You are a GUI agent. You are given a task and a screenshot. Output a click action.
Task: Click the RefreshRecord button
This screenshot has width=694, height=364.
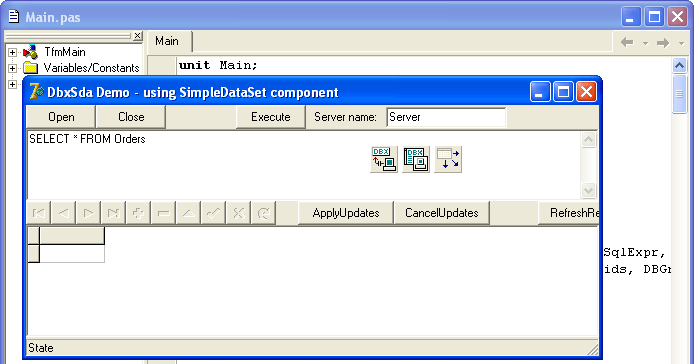[569, 213]
